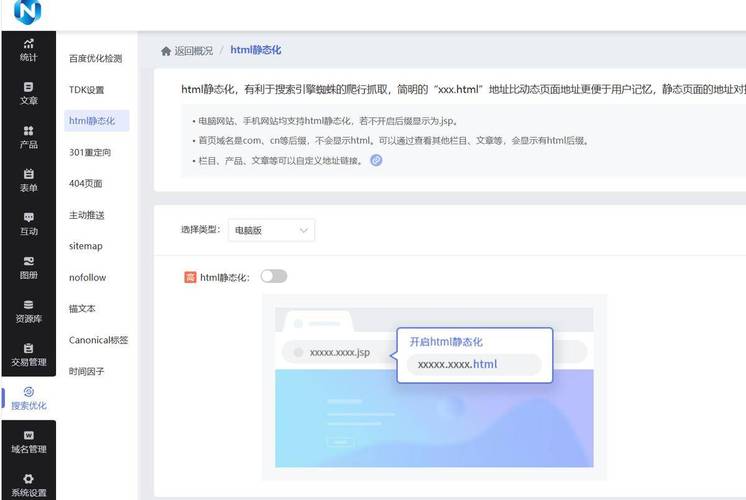Open the 301重定向 menu item

pos(90,152)
